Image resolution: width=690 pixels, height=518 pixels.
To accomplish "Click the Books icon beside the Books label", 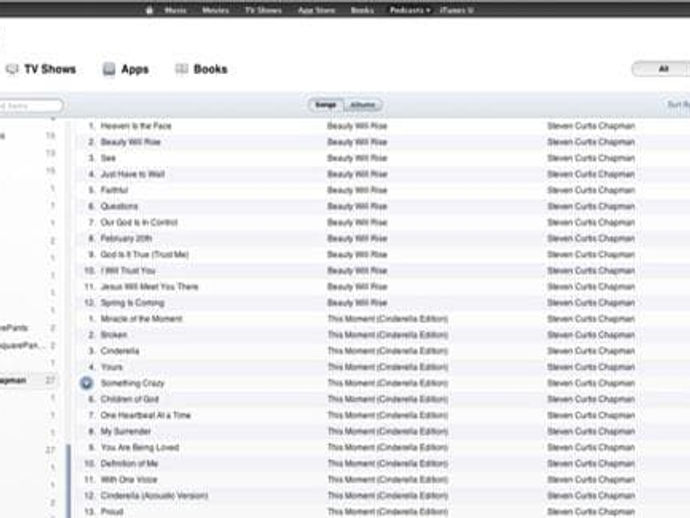I will click(181, 69).
